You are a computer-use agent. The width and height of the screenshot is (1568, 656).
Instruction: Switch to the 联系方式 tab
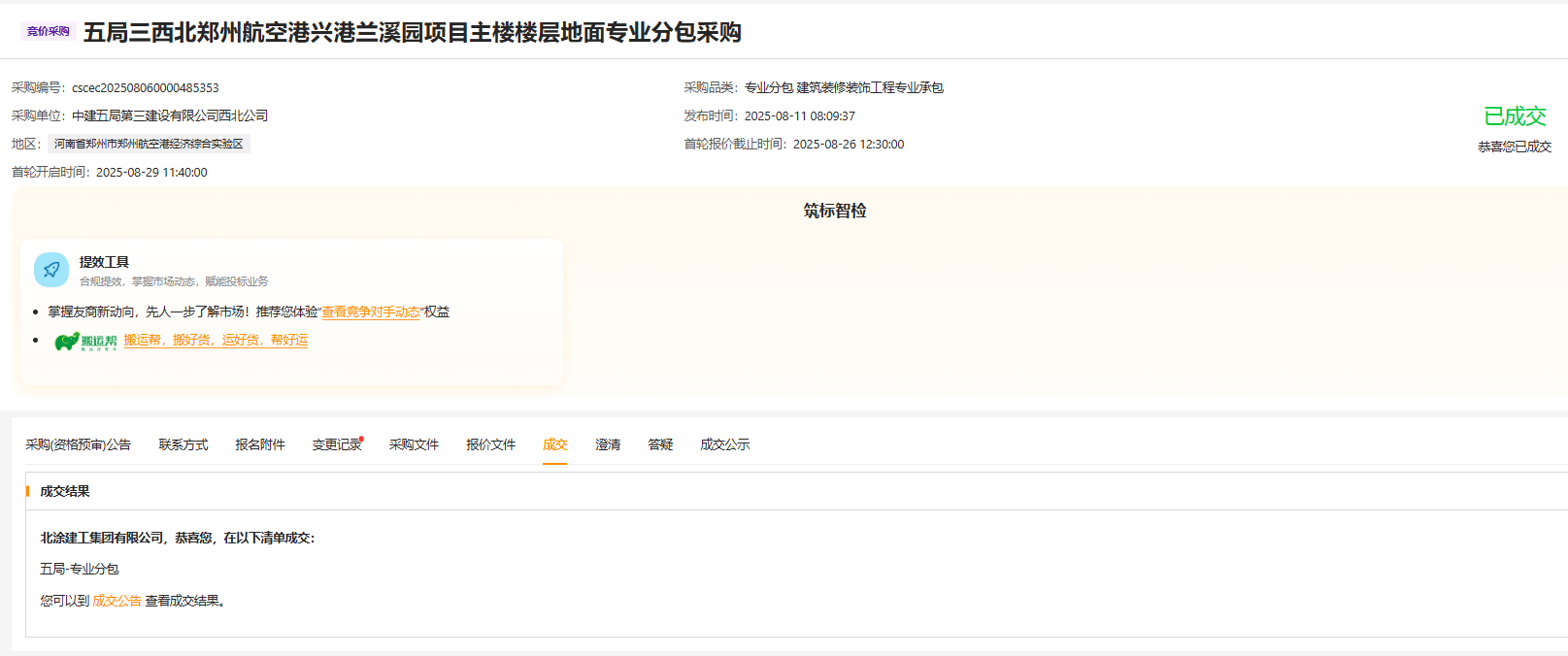pos(183,444)
